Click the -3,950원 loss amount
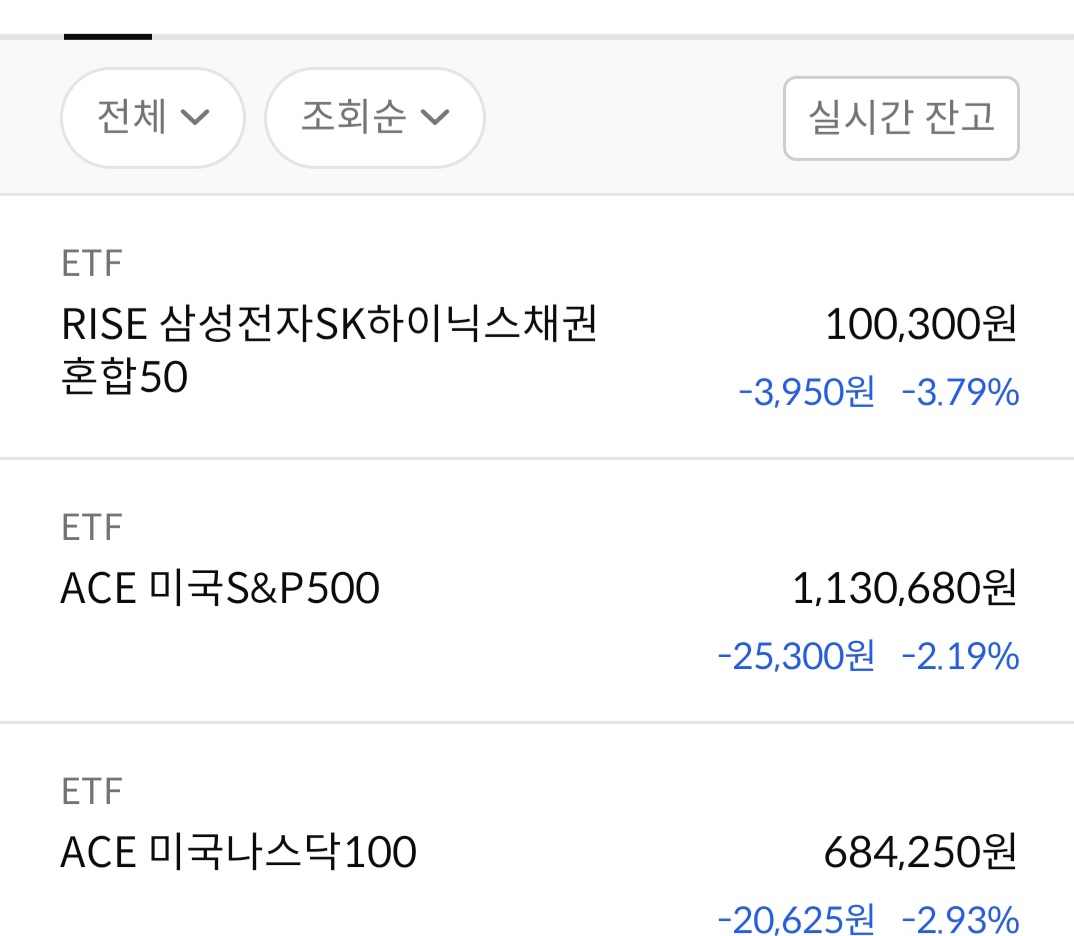Image resolution: width=1074 pixels, height=936 pixels. pyautogui.click(x=806, y=393)
